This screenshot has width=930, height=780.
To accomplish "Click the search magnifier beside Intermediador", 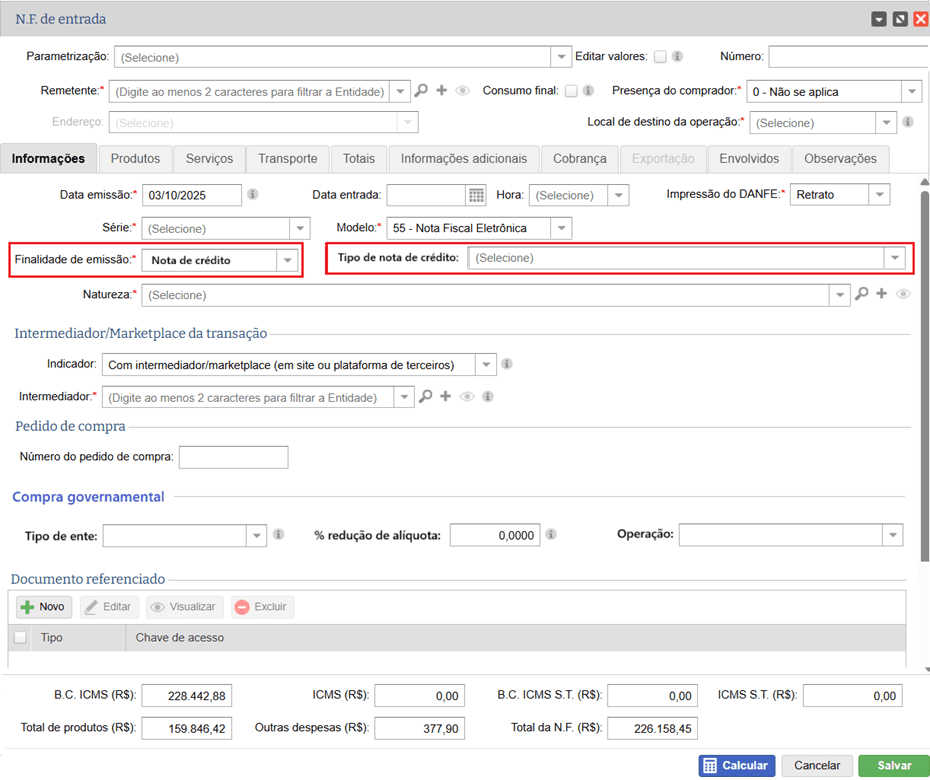I will [425, 397].
